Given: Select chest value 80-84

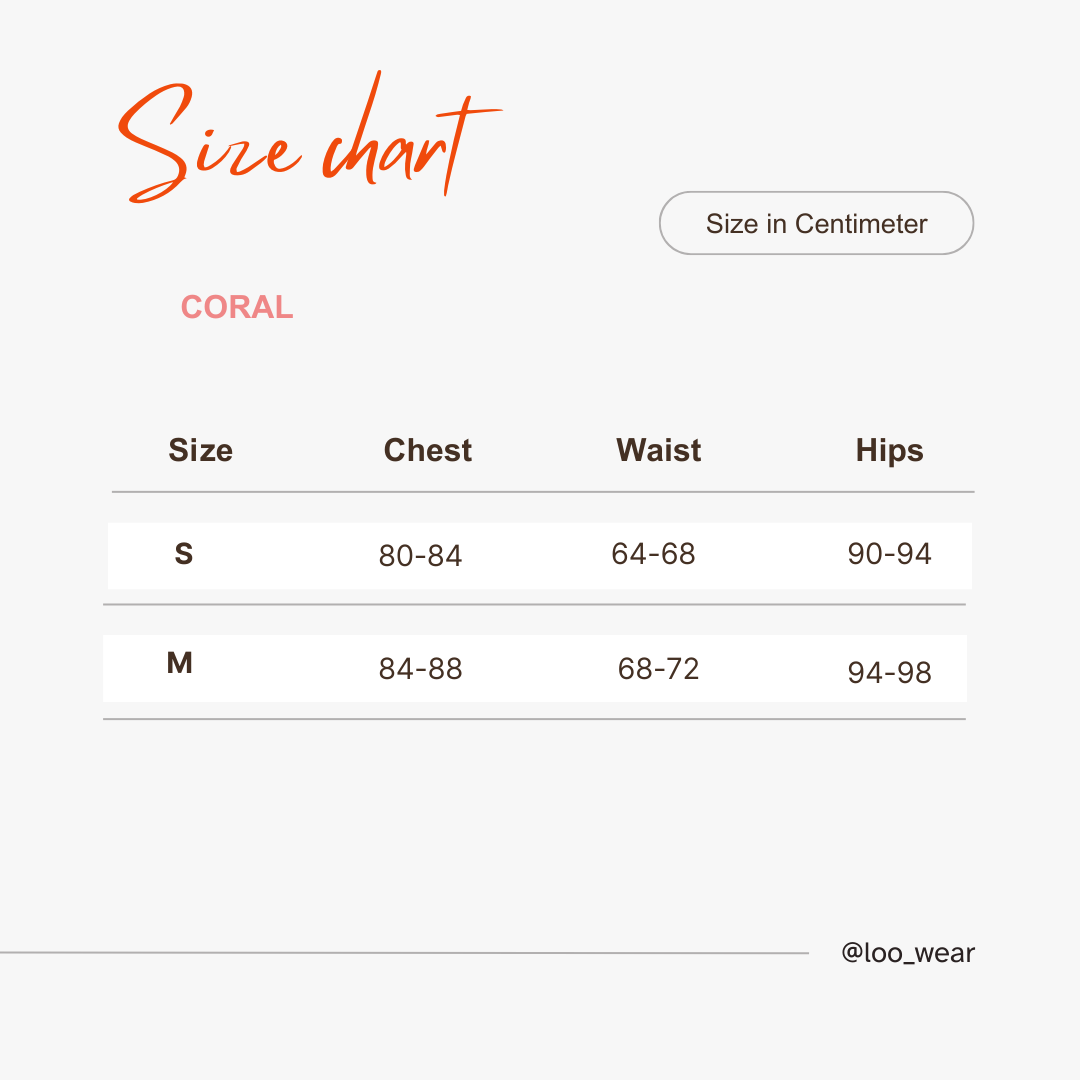Looking at the screenshot, I should pos(420,556).
